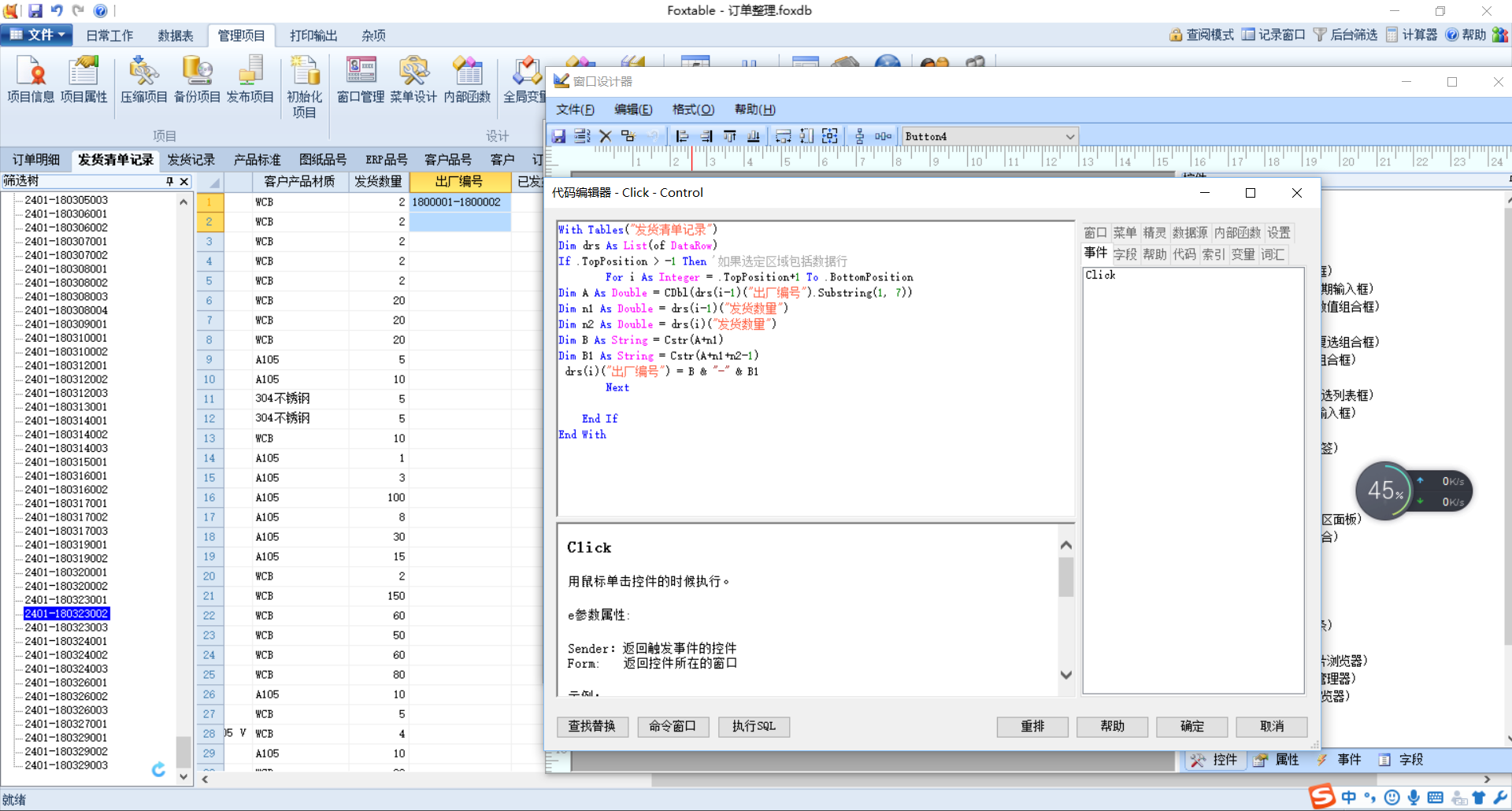This screenshot has width=1512, height=811.
Task: Click 备份项目 backup project icon
Action: coord(197,80)
